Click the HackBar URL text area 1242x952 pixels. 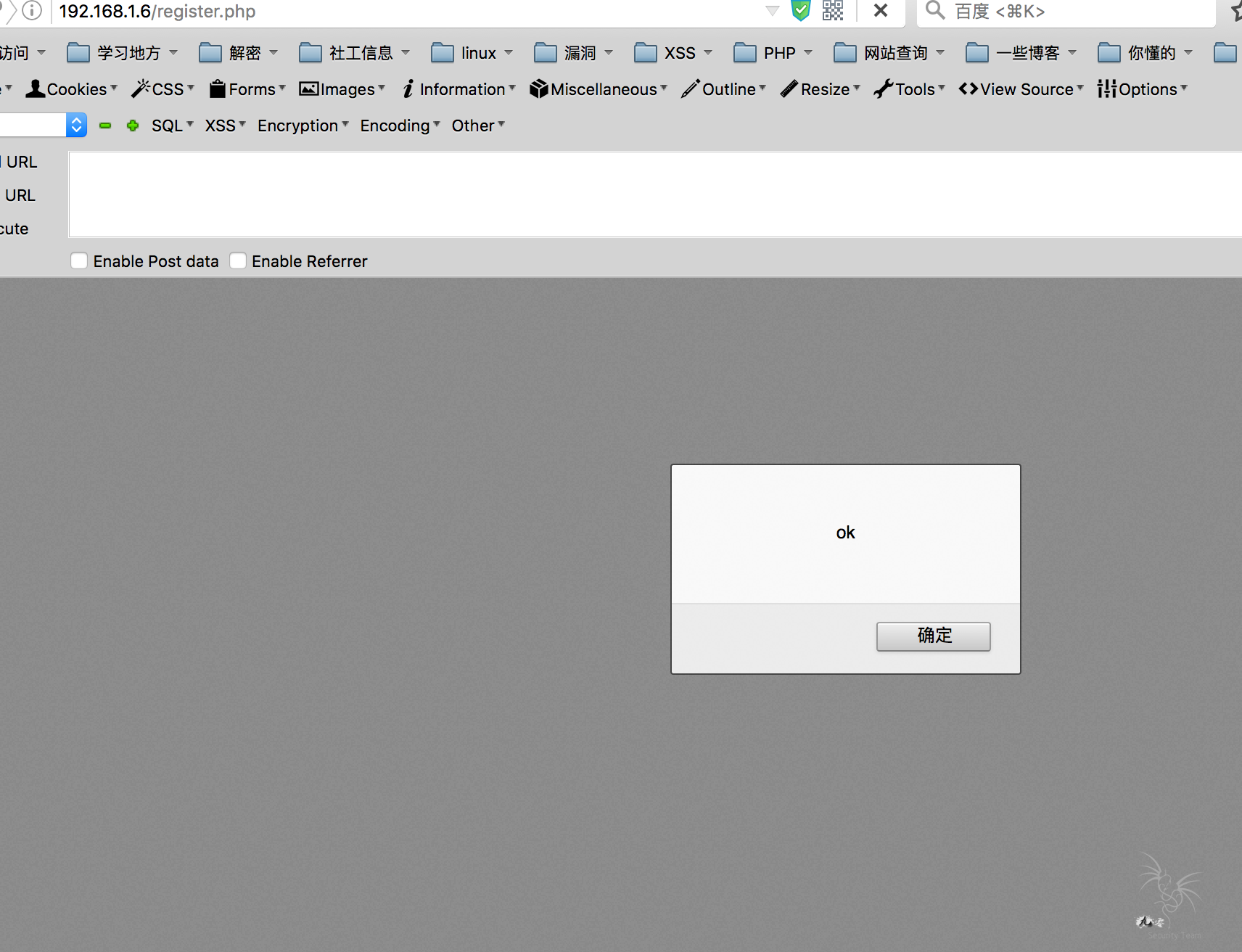pyautogui.click(x=653, y=194)
